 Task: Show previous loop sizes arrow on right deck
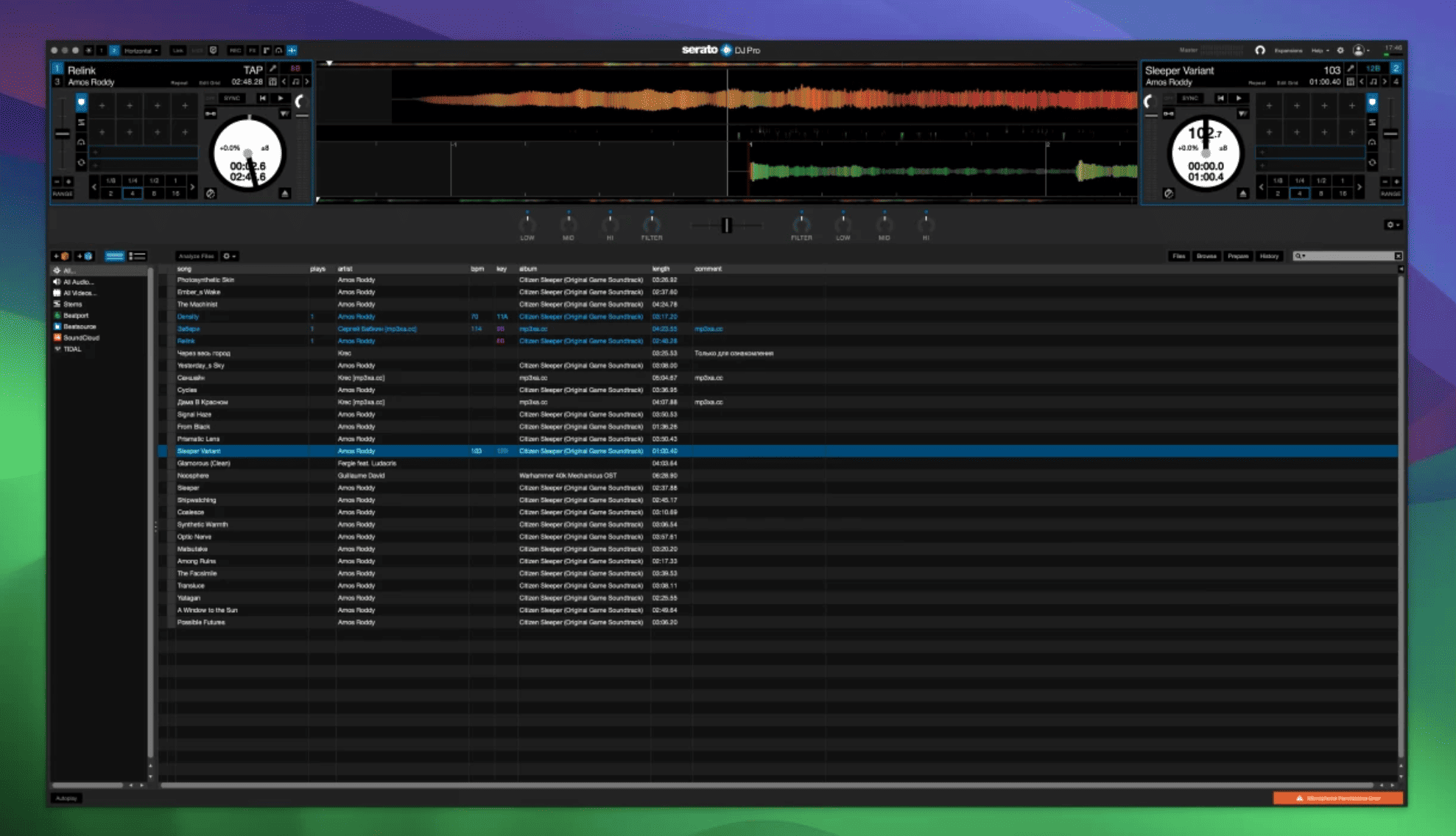[1261, 187]
